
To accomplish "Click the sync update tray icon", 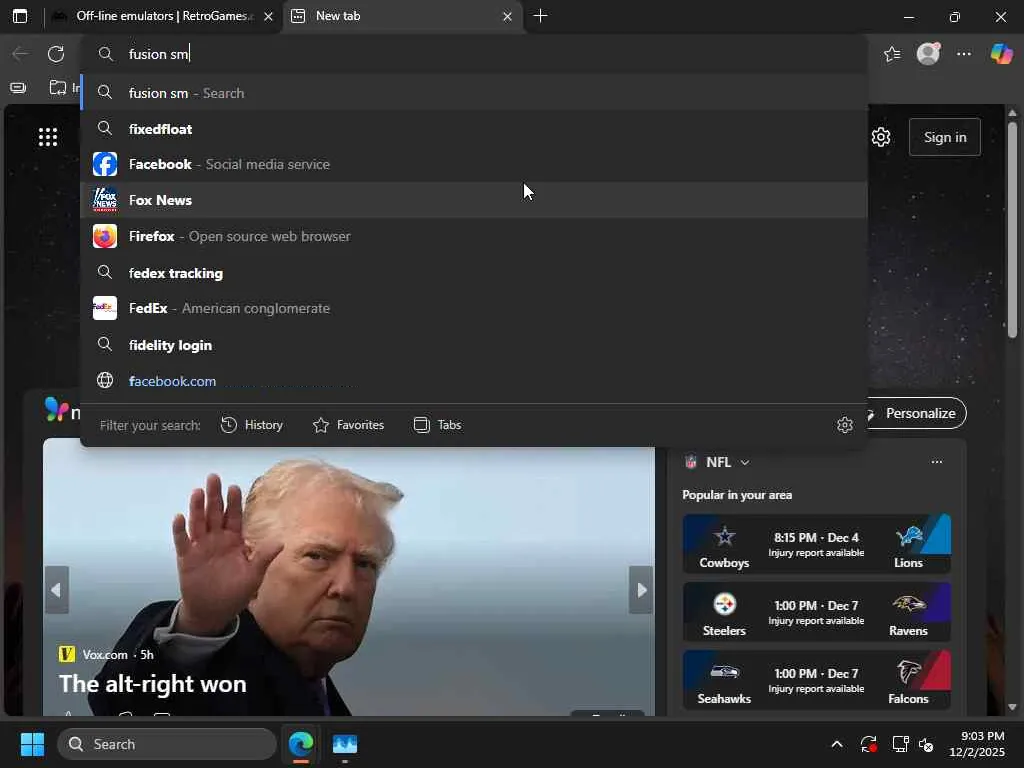I will (869, 744).
